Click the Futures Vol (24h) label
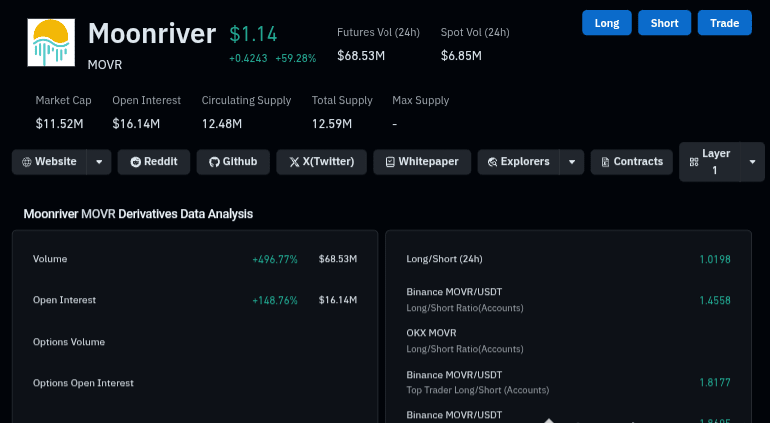This screenshot has width=770, height=423. 378,32
